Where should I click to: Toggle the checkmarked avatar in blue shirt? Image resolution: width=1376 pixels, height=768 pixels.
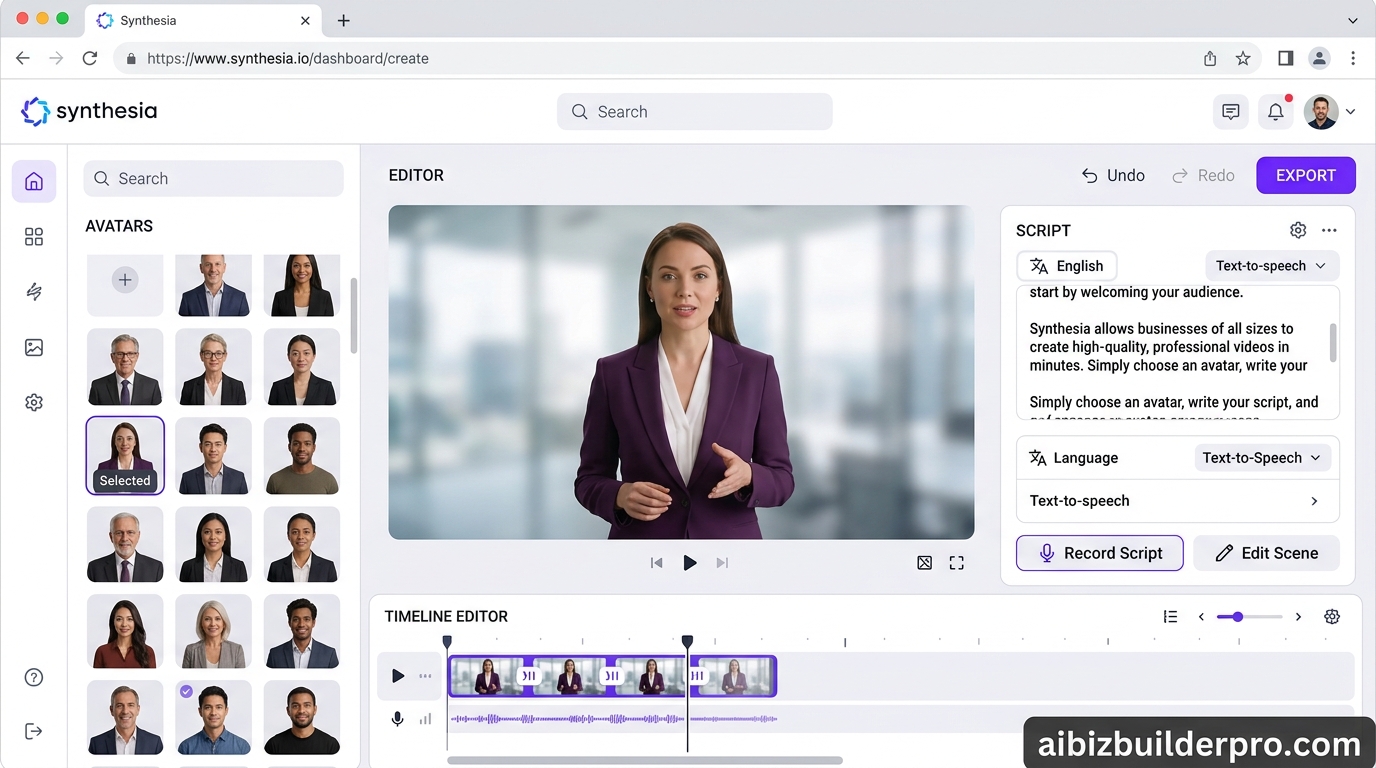point(213,717)
